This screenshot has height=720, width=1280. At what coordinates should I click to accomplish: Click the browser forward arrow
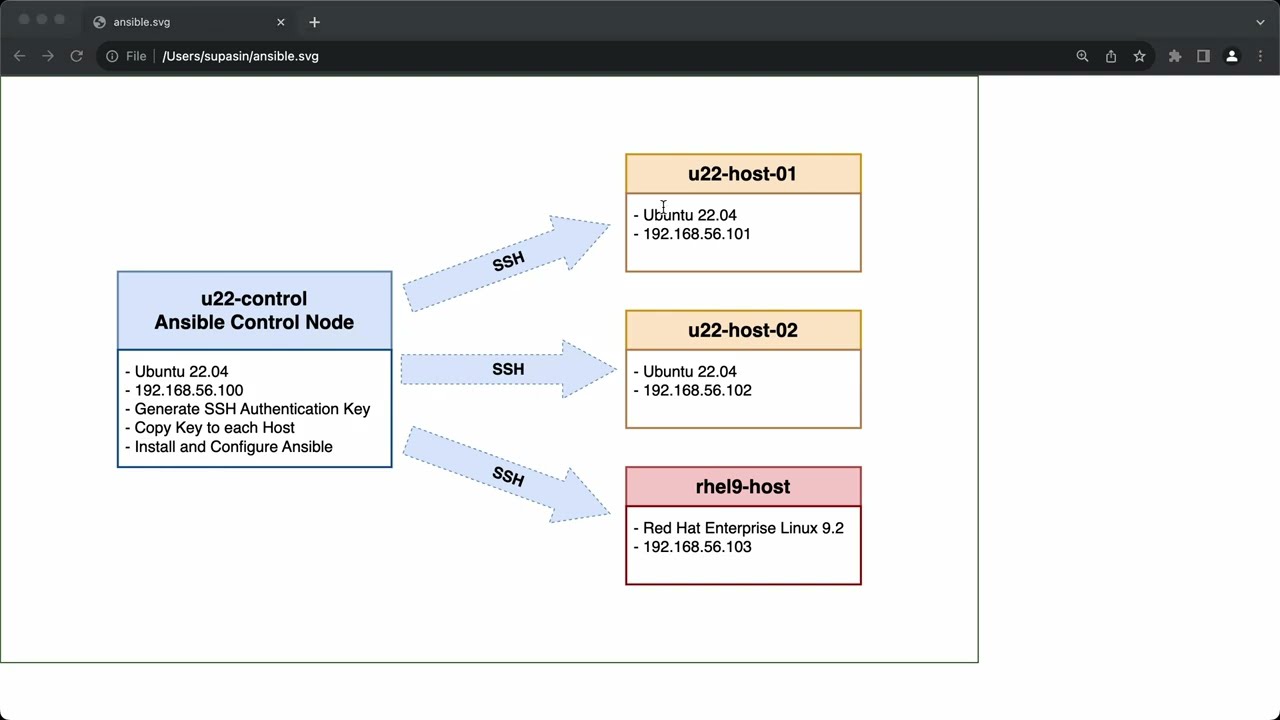(x=48, y=56)
